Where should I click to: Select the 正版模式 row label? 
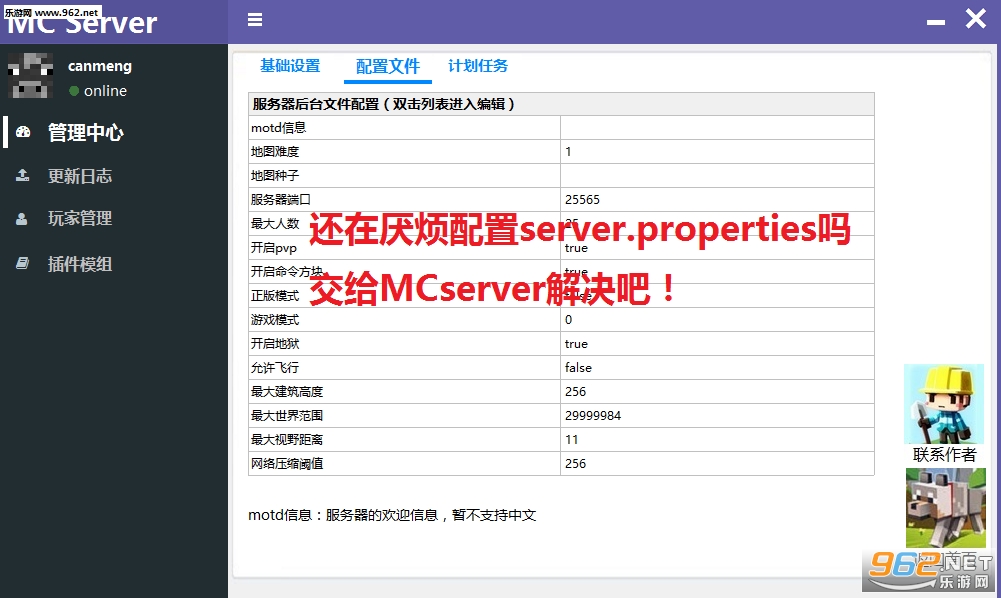(275, 295)
